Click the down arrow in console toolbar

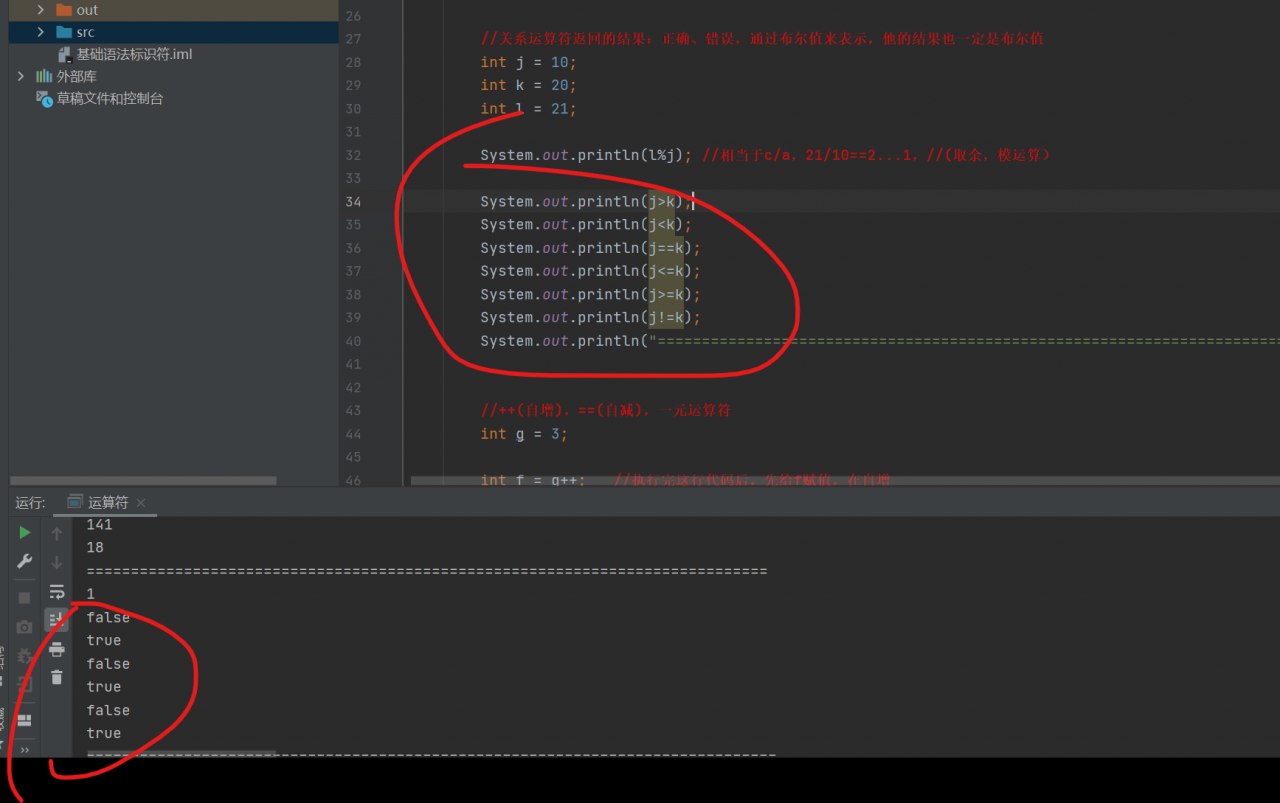pyautogui.click(x=57, y=562)
